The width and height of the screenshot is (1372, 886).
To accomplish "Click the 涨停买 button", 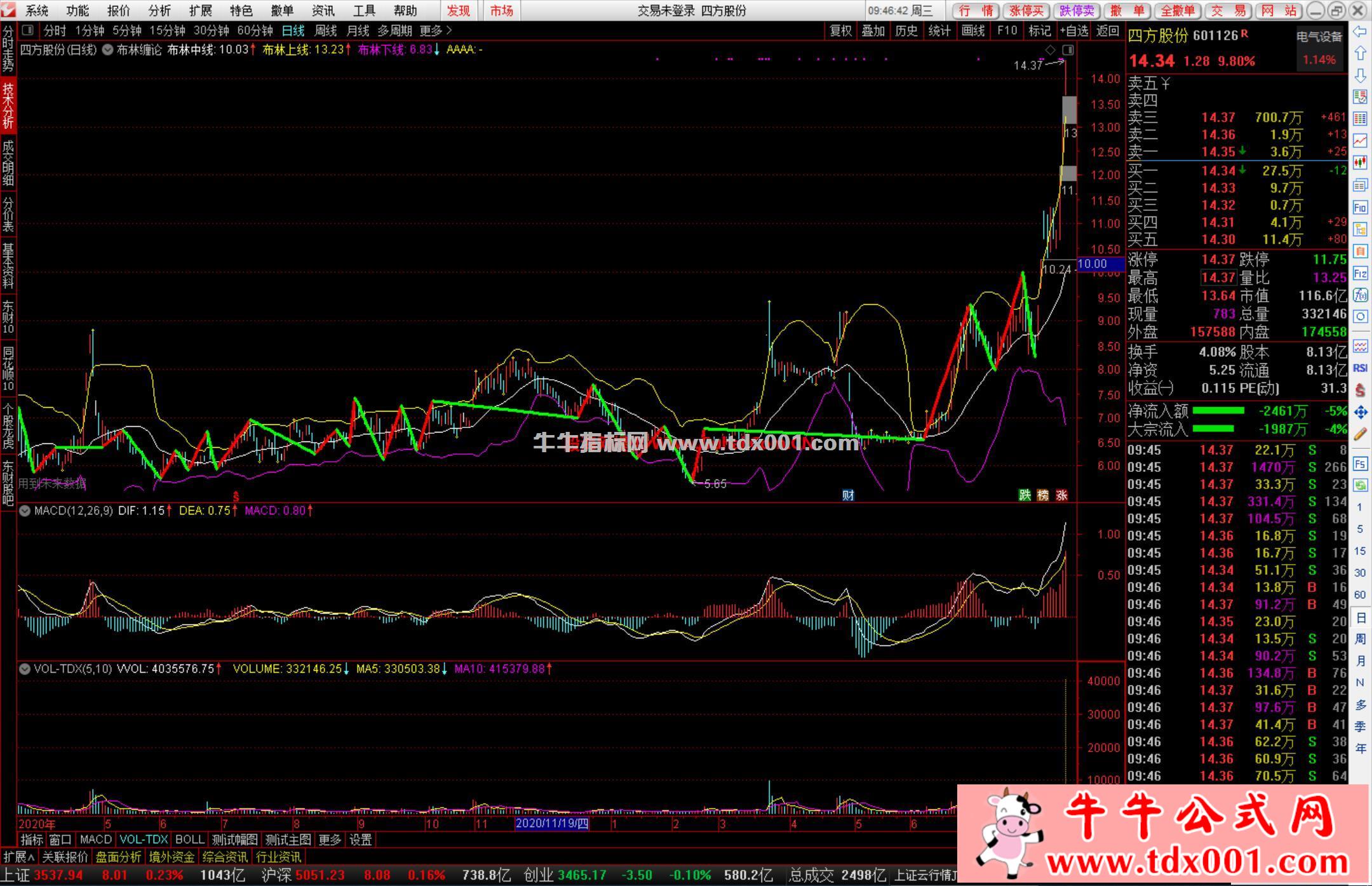I will click(1026, 10).
